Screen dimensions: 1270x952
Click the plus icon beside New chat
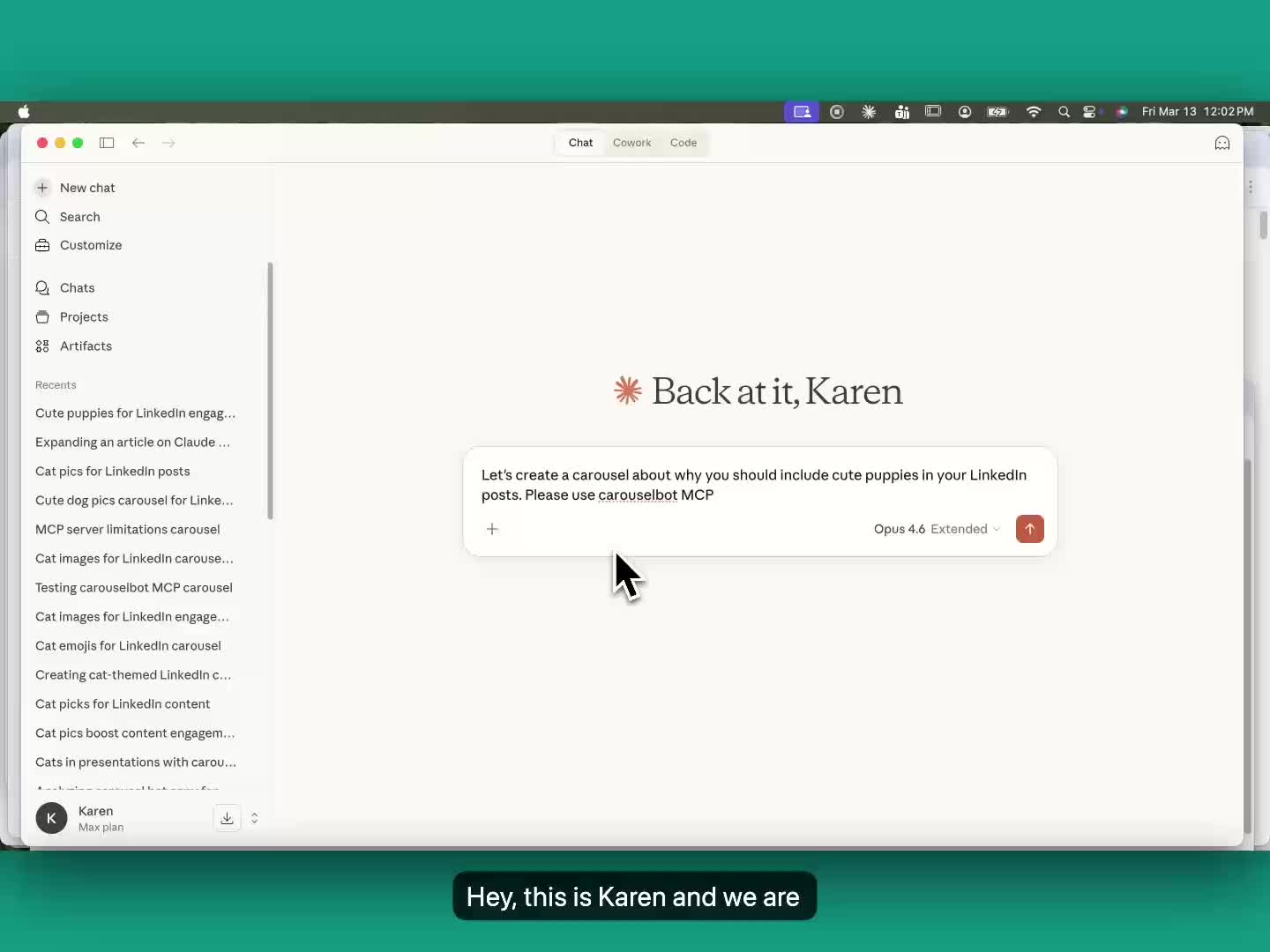42,188
